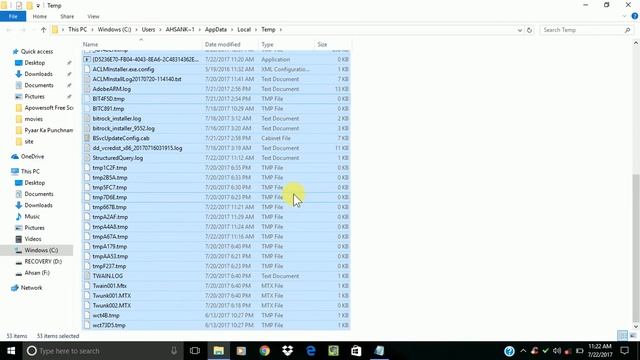Click the Up one level arrow
The width and height of the screenshot is (640, 360).
[44, 30]
